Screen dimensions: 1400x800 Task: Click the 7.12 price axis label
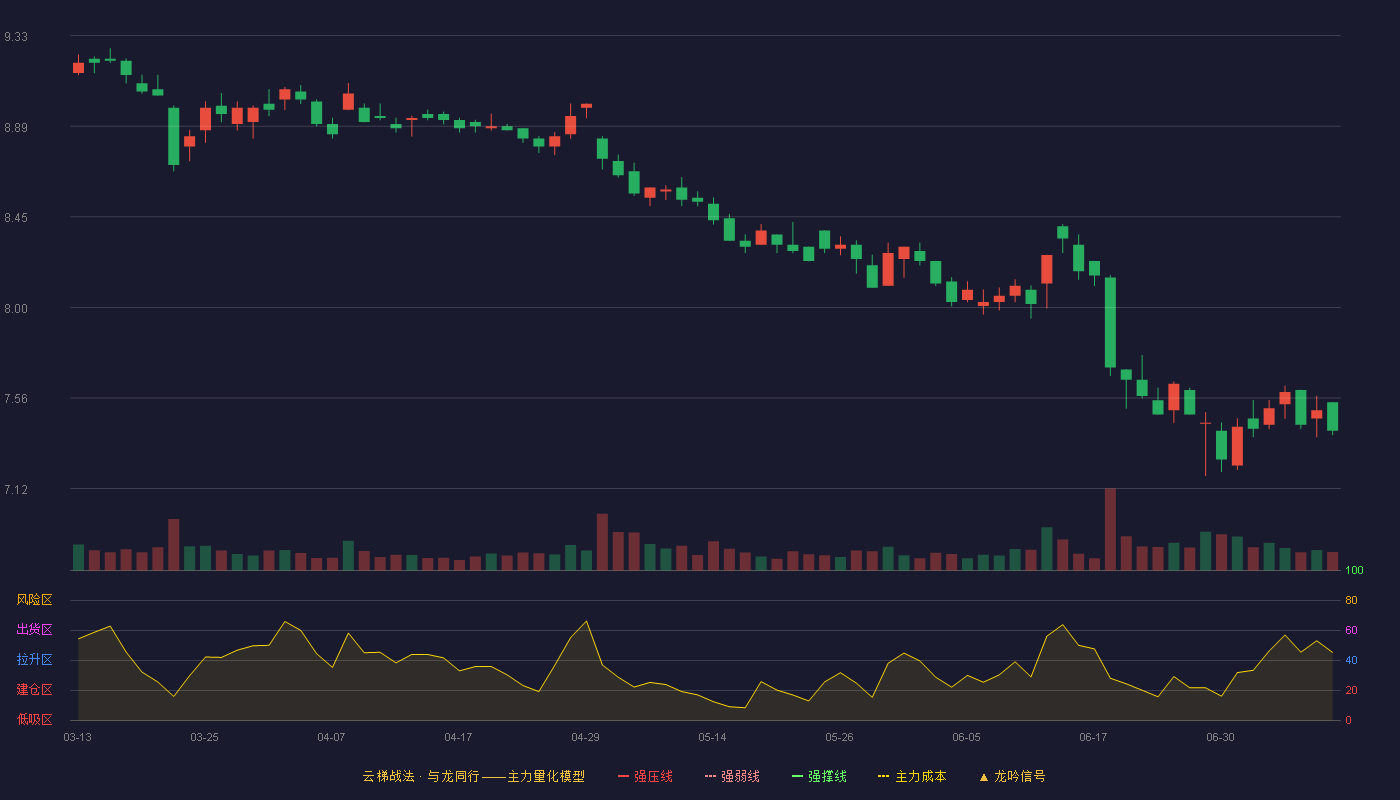15,489
